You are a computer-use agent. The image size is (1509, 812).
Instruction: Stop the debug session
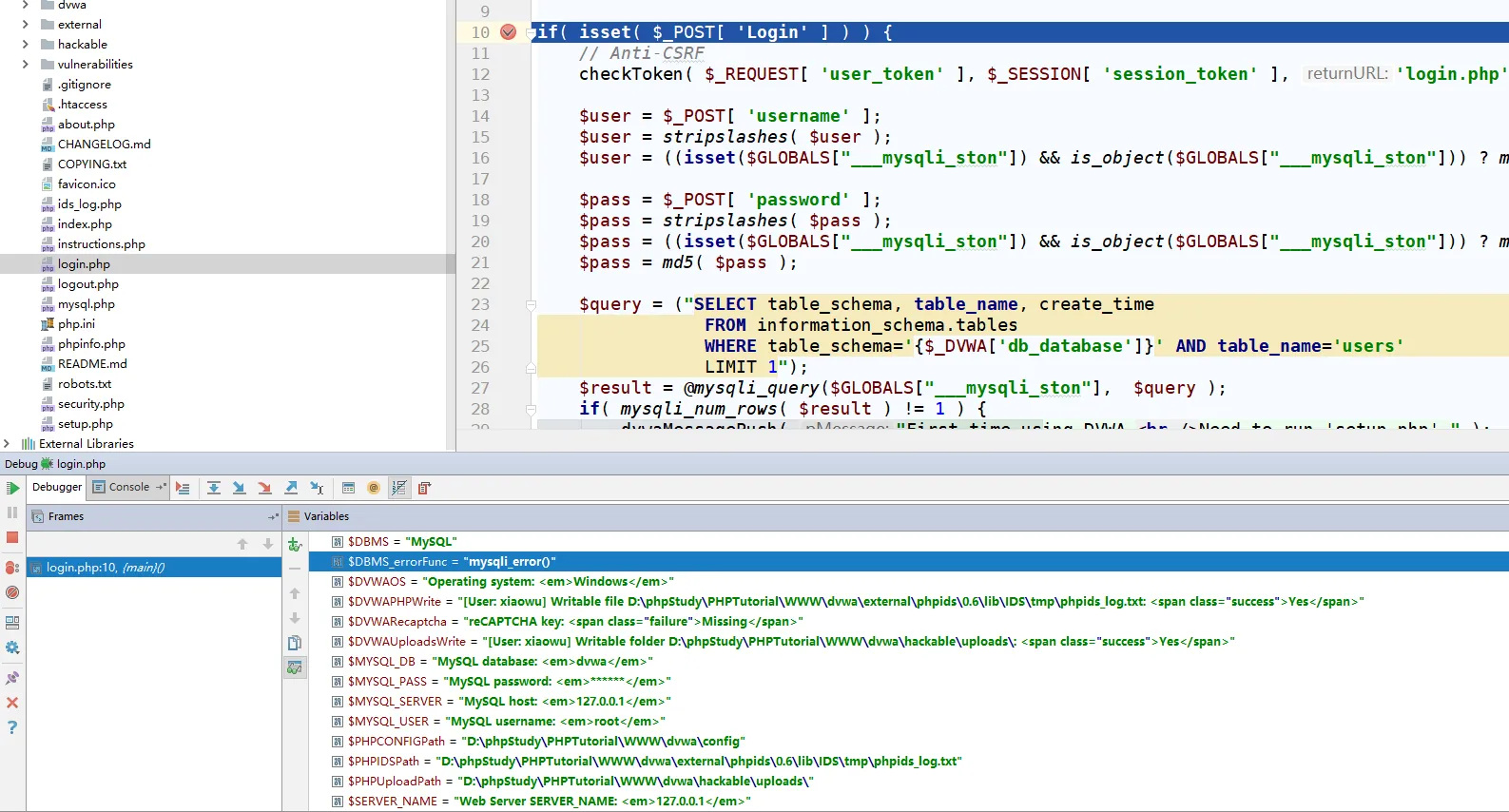[12, 537]
